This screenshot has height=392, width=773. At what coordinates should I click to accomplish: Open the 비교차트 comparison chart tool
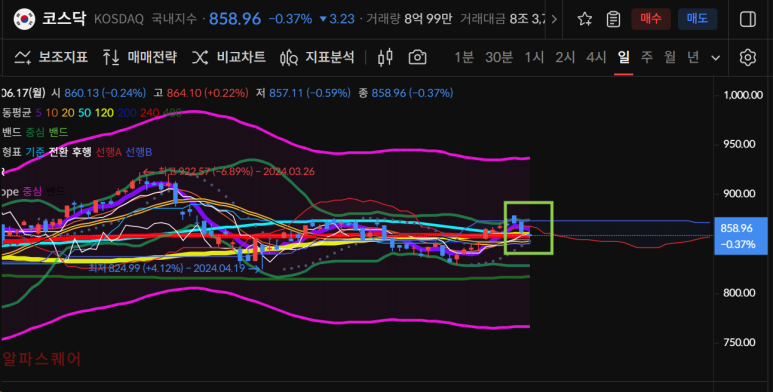(229, 57)
